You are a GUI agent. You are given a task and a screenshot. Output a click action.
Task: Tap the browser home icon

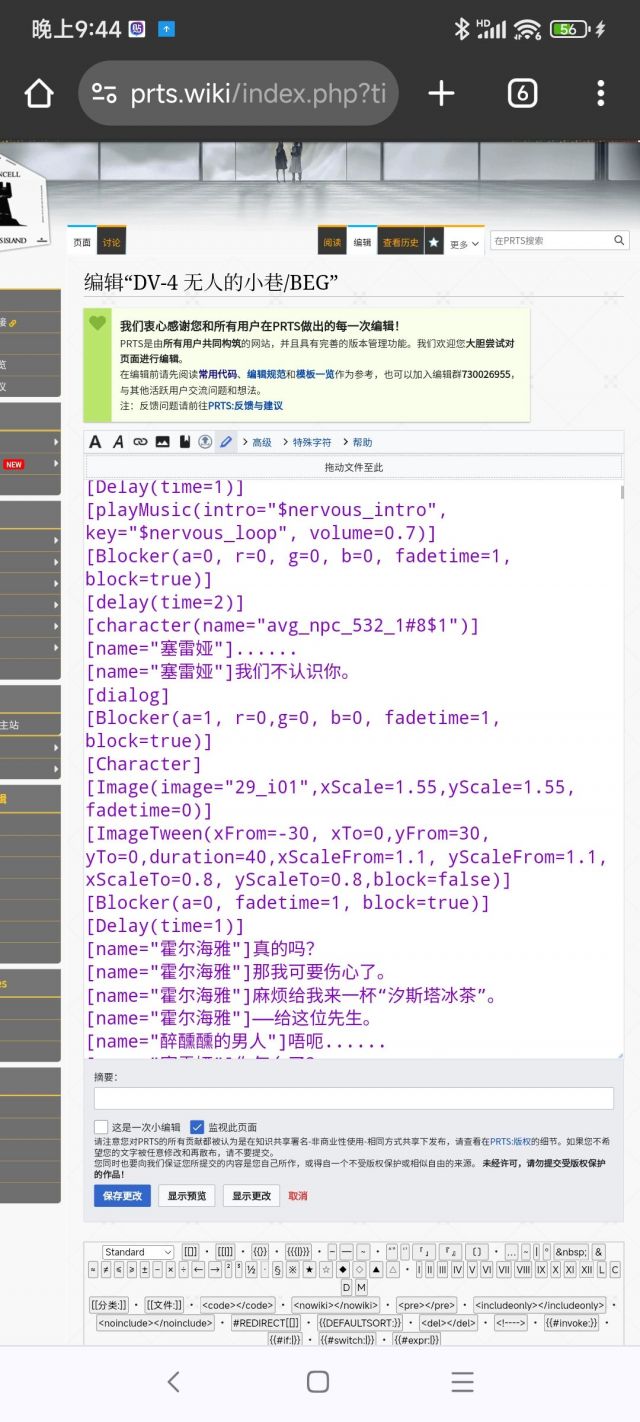pyautogui.click(x=39, y=94)
